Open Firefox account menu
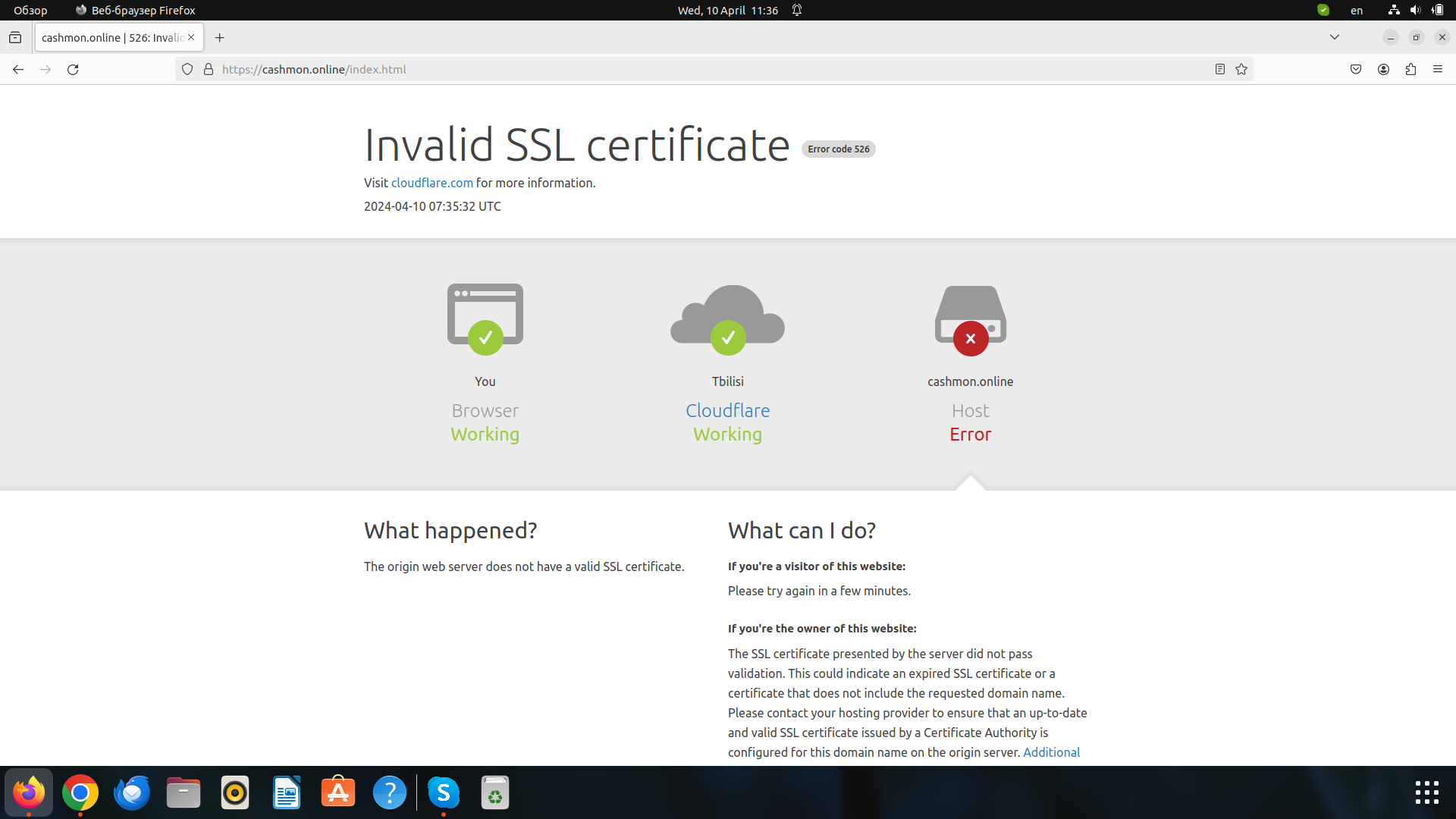 pyautogui.click(x=1383, y=69)
